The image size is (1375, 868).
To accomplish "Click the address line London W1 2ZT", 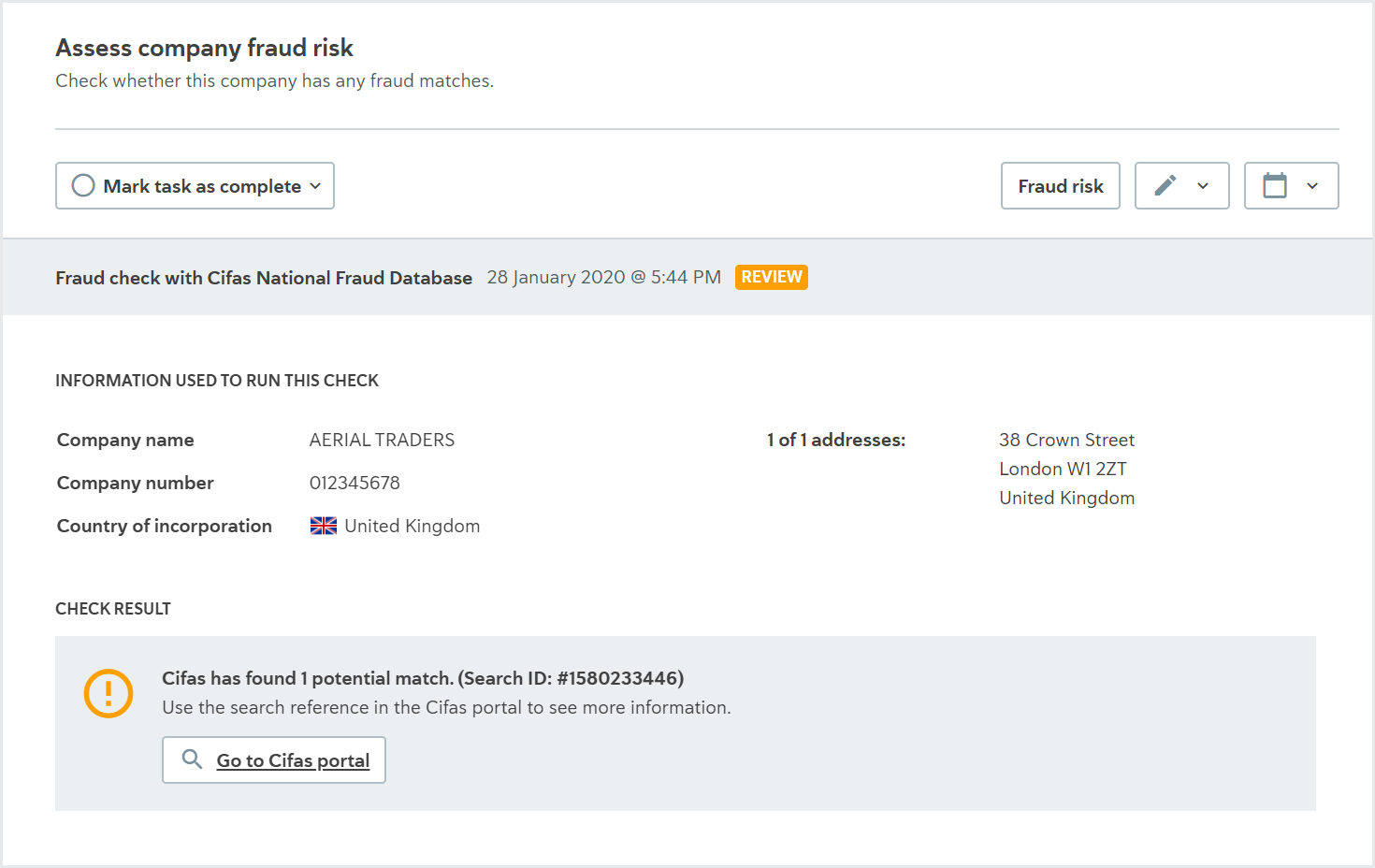I will pyautogui.click(x=1063, y=469).
